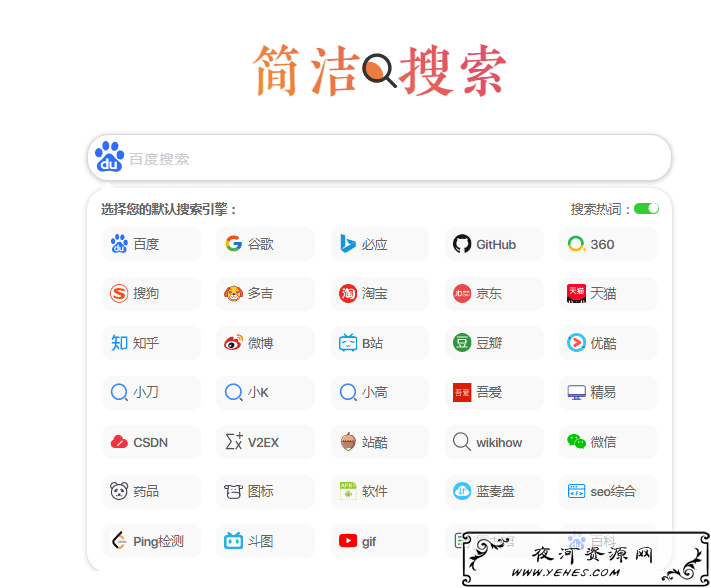Click the 天猫 Tmall icon

[576, 293]
